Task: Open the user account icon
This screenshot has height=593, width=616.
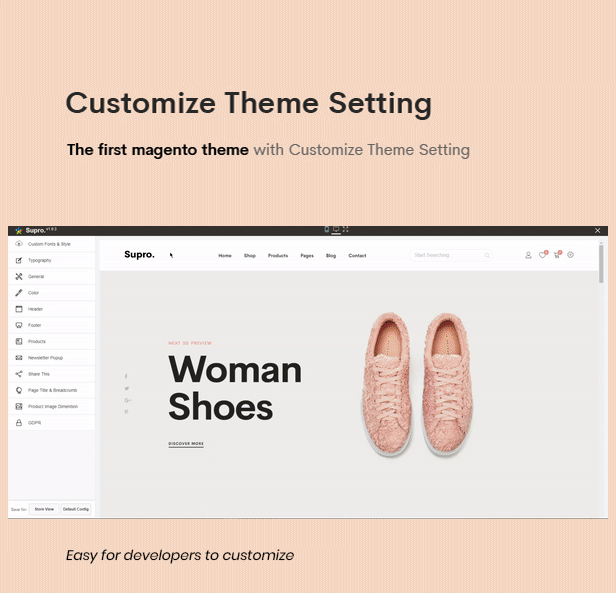Action: click(x=528, y=255)
